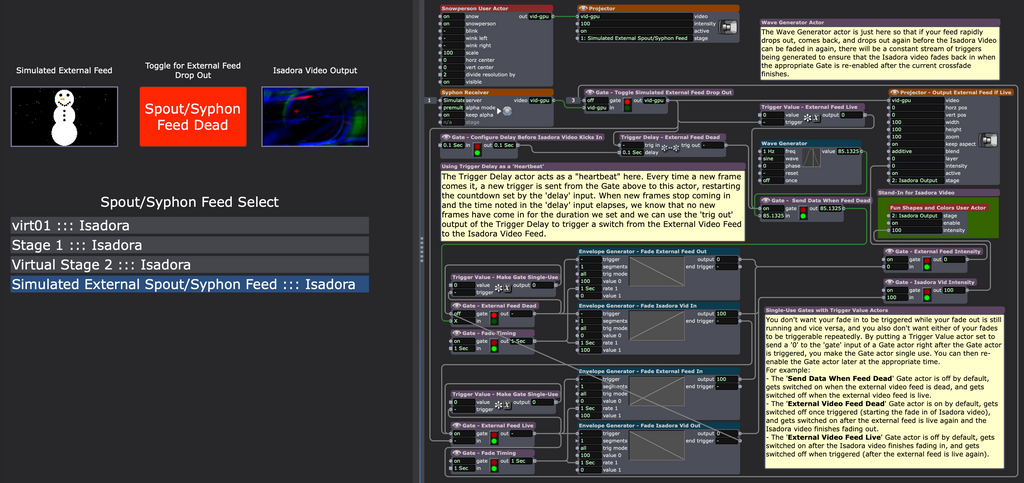
Task: Toggle eye icon on the top Projector actor
Action: click(583, 8)
